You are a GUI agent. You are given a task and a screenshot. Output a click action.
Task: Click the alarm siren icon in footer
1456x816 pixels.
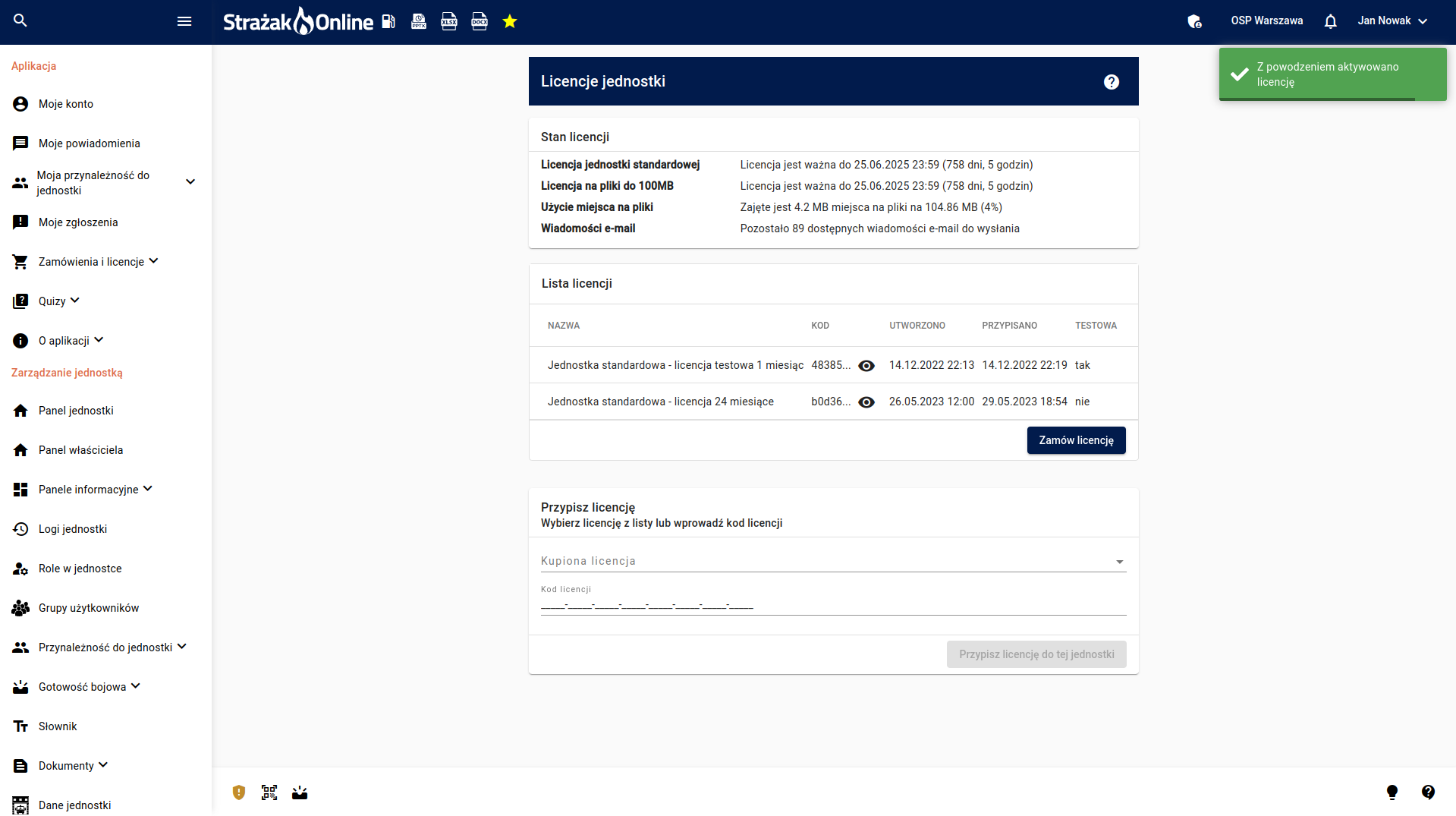pos(300,792)
